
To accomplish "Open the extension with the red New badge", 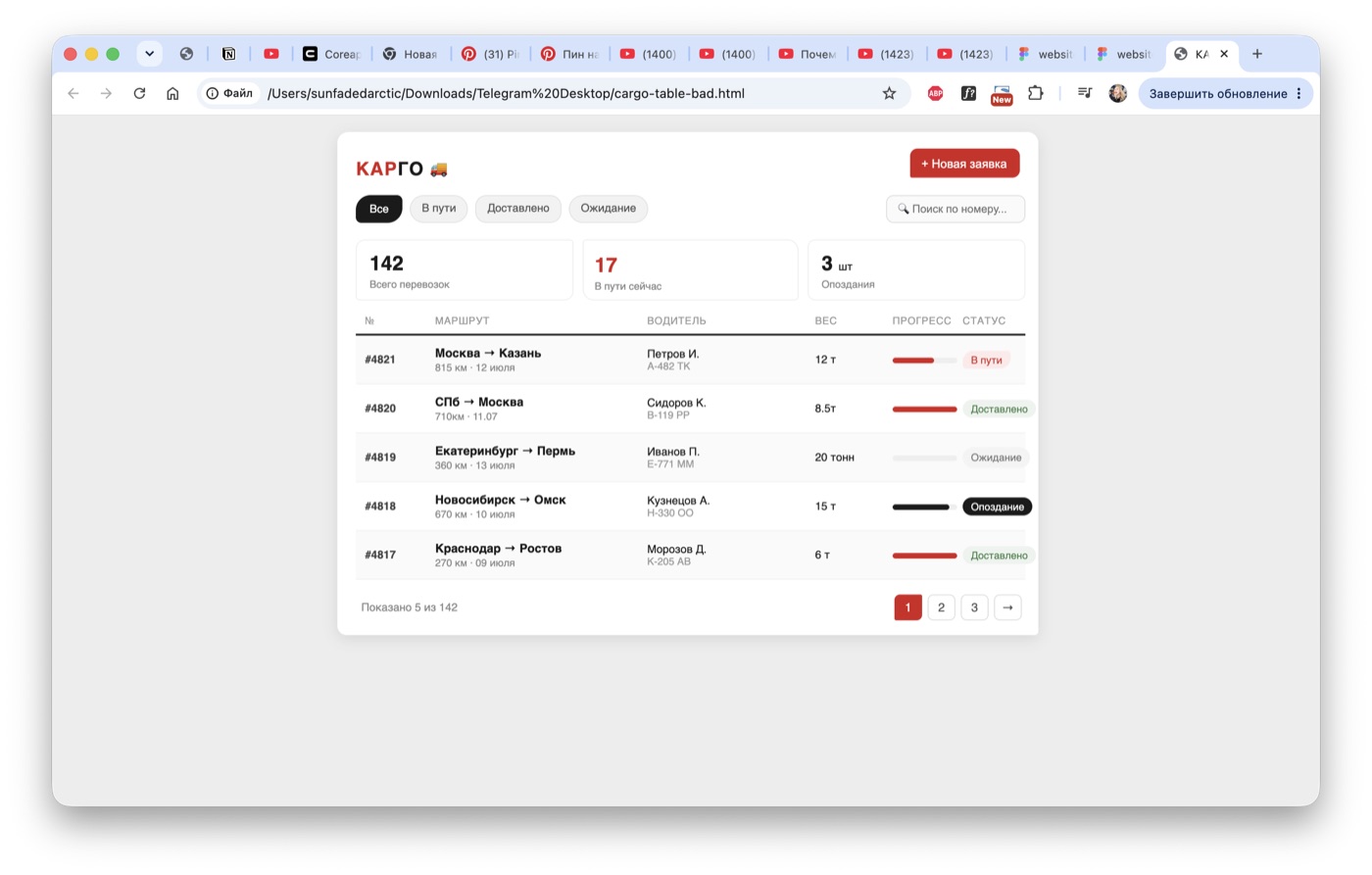I will coord(1002,94).
